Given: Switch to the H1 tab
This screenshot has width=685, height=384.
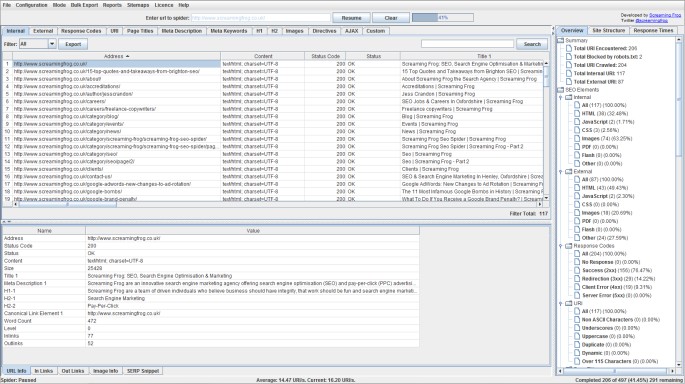Looking at the screenshot, I should click(259, 31).
